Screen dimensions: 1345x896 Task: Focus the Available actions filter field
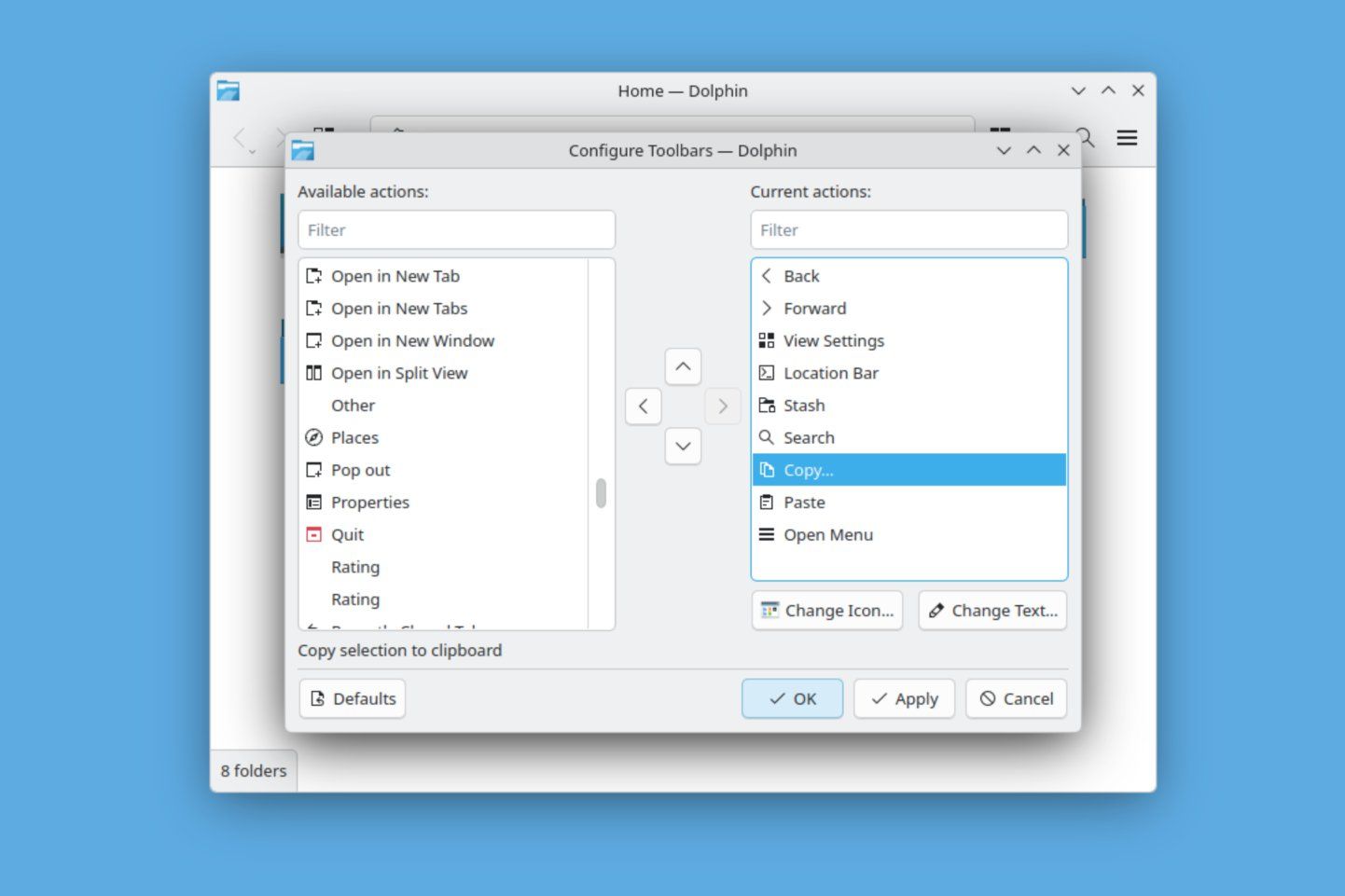[x=457, y=230]
